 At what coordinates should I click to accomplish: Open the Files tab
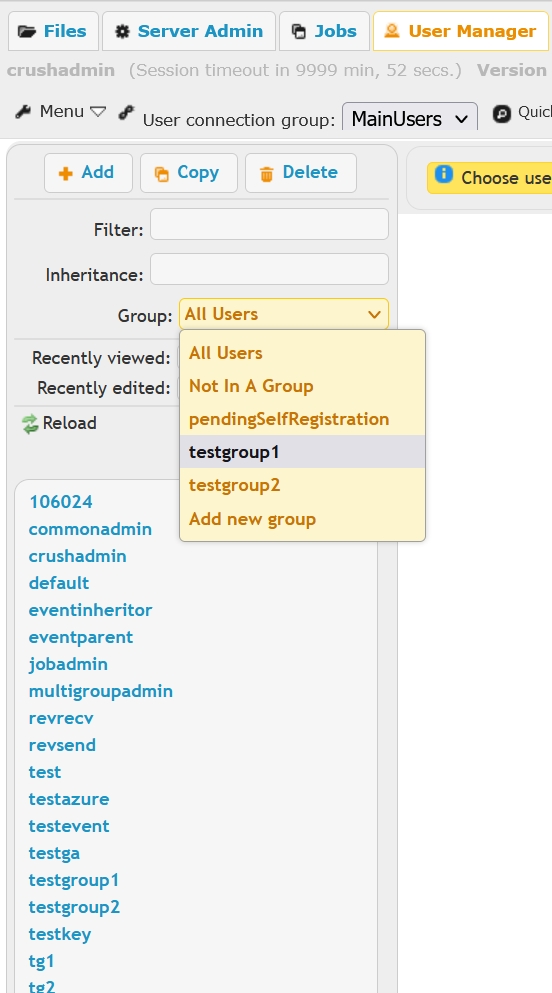(x=53, y=31)
